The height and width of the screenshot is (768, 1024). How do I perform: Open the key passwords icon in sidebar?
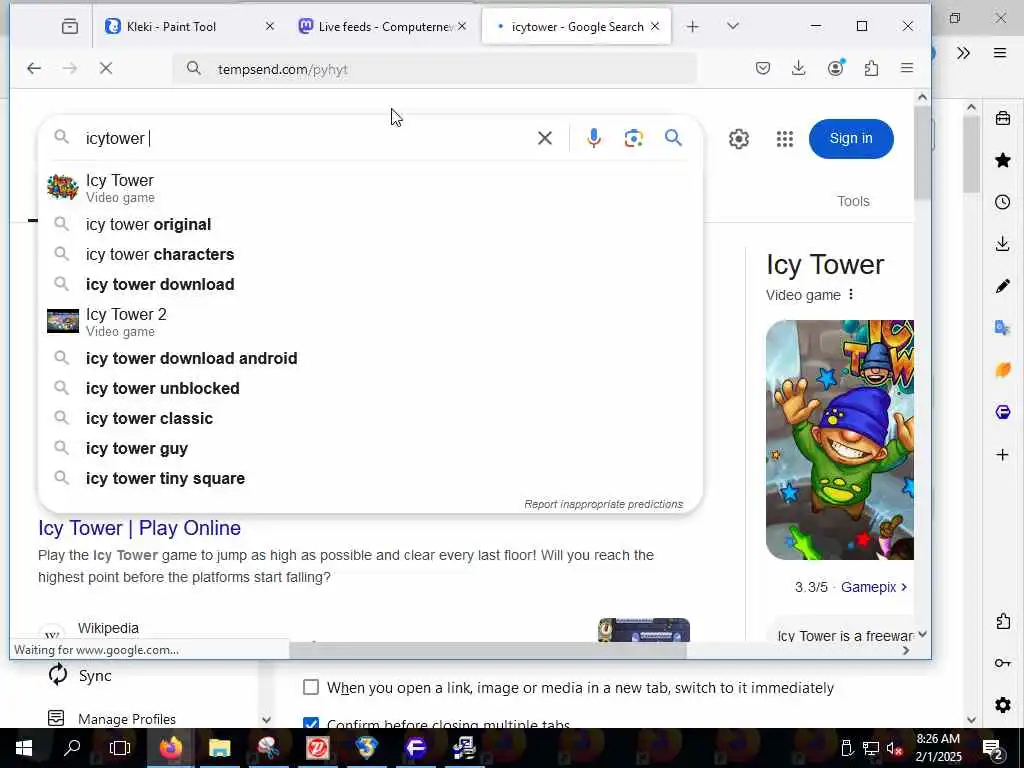1002,663
